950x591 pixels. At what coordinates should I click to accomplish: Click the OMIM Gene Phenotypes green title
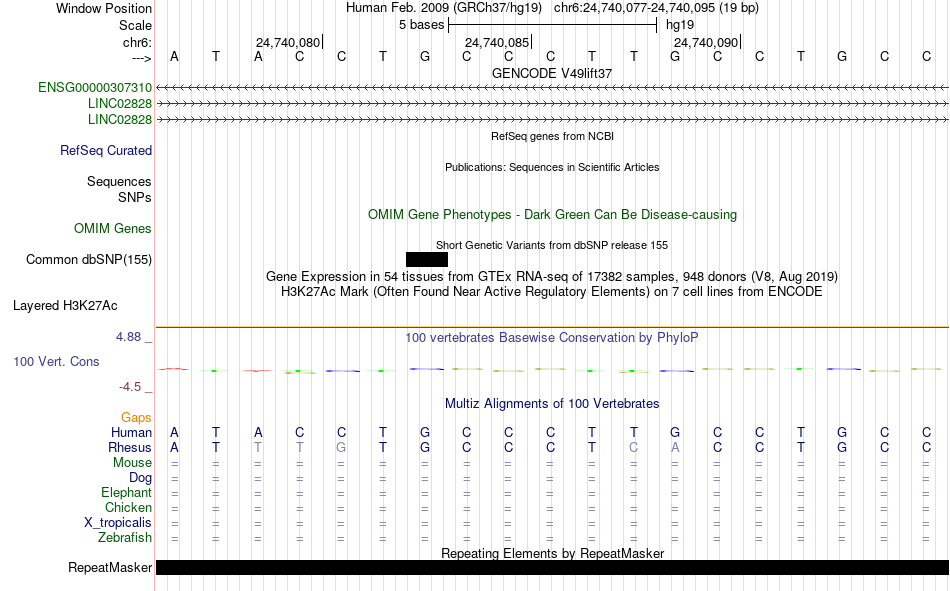(x=553, y=215)
